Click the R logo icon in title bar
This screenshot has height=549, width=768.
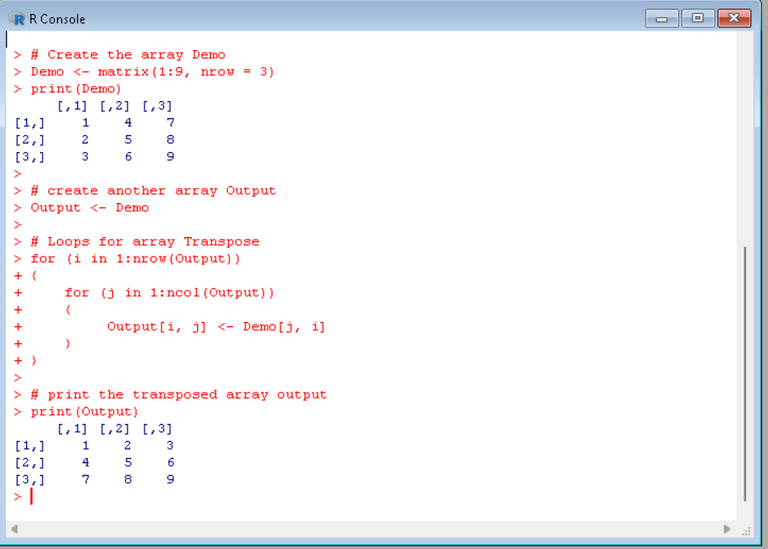[x=17, y=19]
